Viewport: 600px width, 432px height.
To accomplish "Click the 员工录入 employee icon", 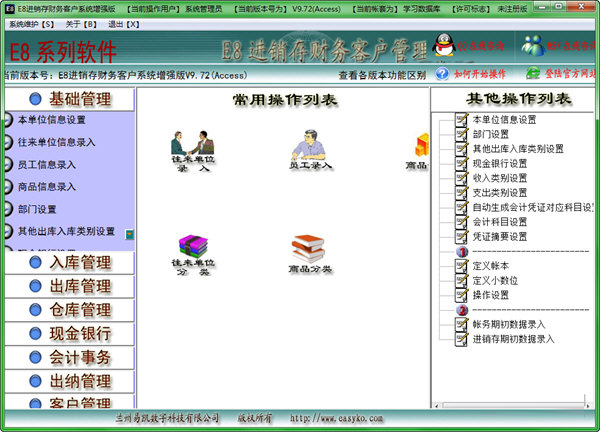I will coord(312,146).
